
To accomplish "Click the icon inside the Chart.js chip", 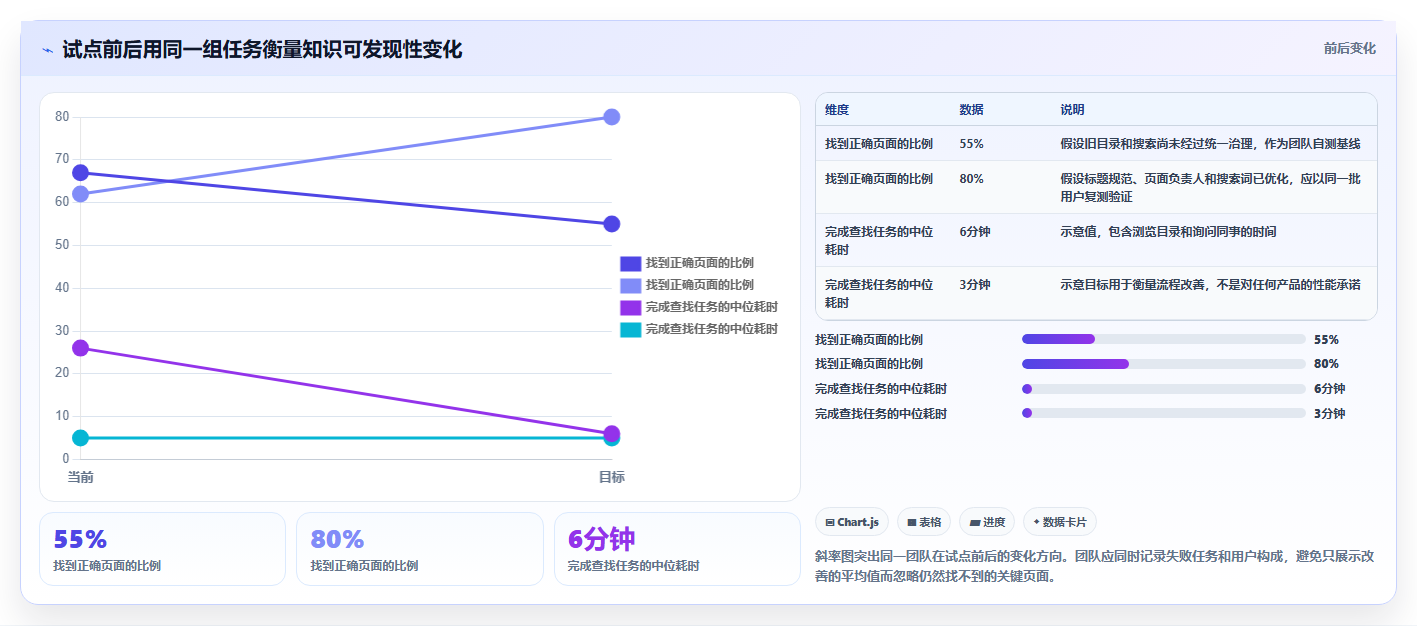I will tap(830, 522).
